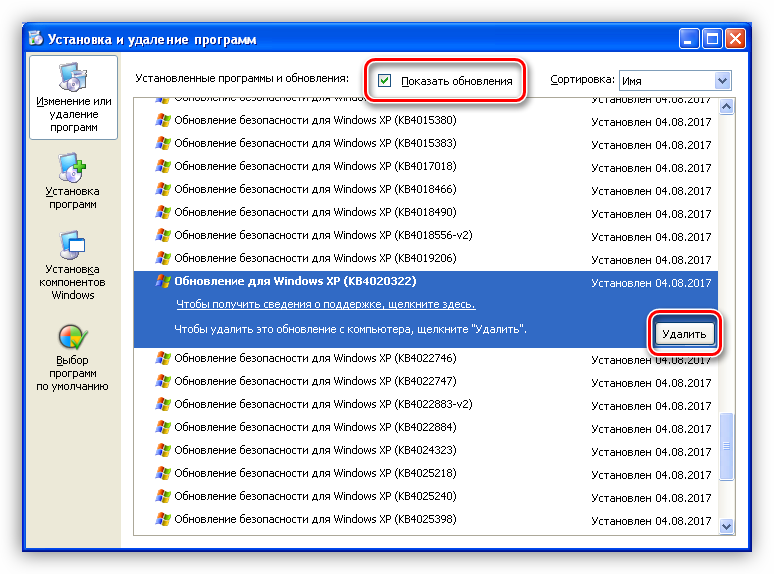The image size is (774, 574).
Task: Select update row KB4015383 text
Action: tap(315, 143)
